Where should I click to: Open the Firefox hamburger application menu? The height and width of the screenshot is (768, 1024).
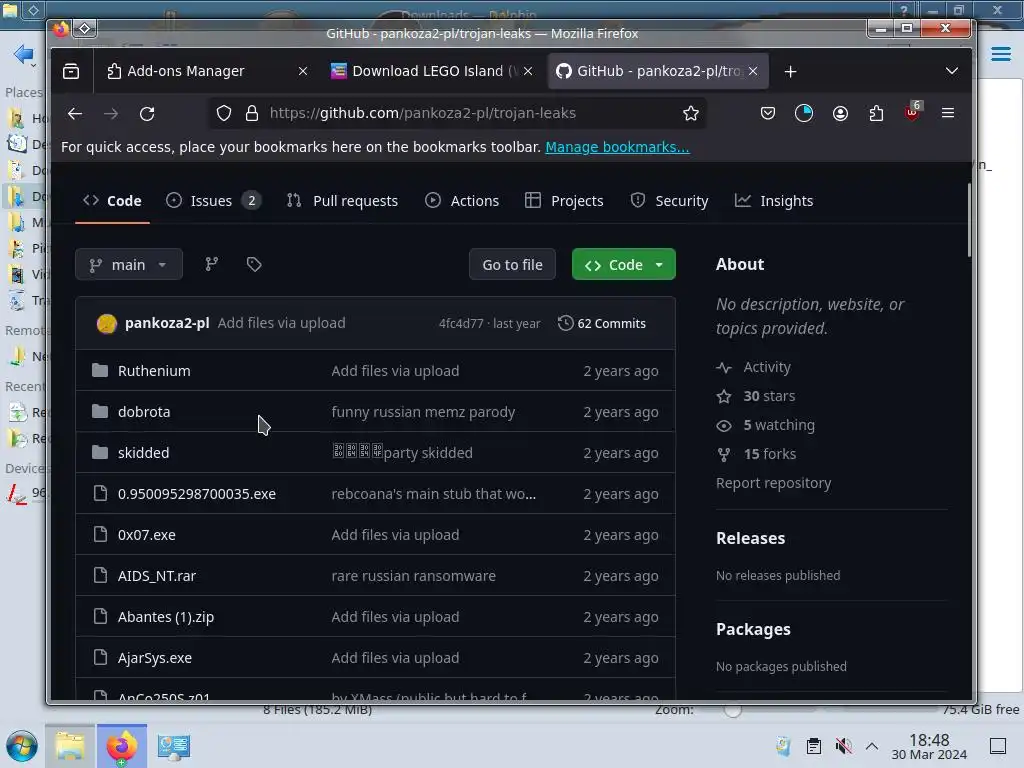coord(948,113)
